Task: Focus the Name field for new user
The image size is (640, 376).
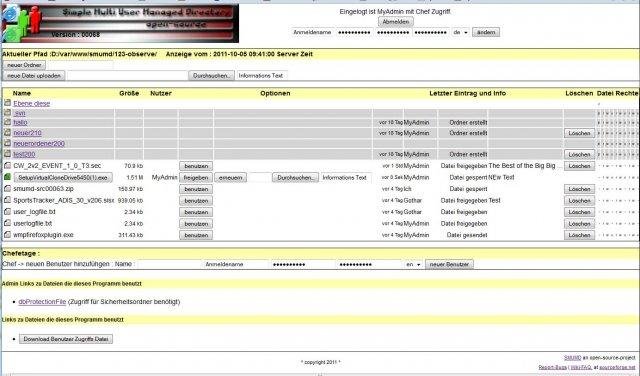Action: (x=169, y=265)
